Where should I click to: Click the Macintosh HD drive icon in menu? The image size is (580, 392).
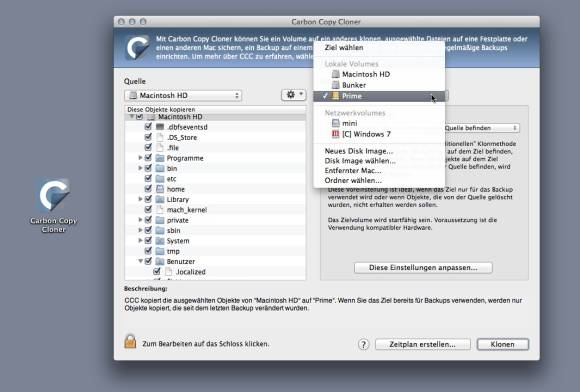(335, 74)
